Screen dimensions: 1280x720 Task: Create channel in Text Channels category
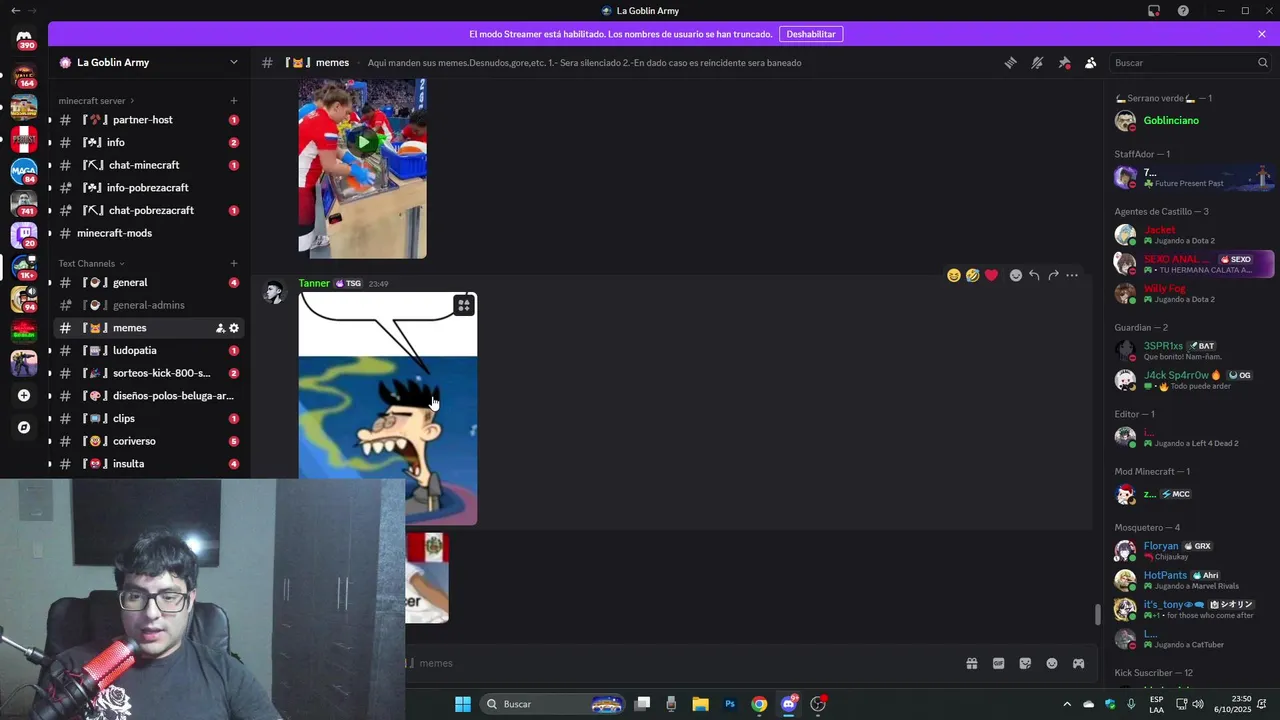click(234, 264)
